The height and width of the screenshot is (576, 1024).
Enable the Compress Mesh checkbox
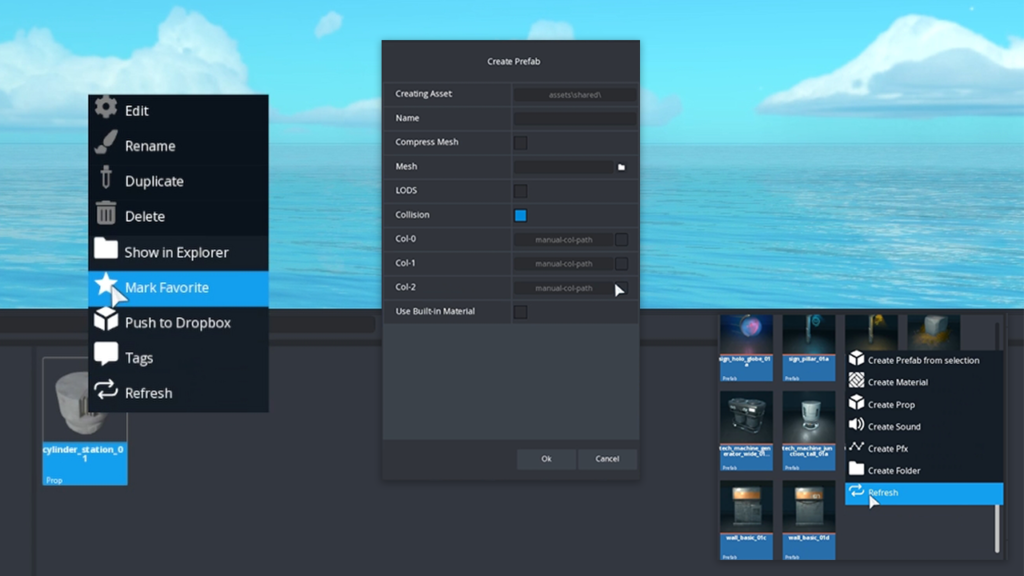tap(520, 143)
